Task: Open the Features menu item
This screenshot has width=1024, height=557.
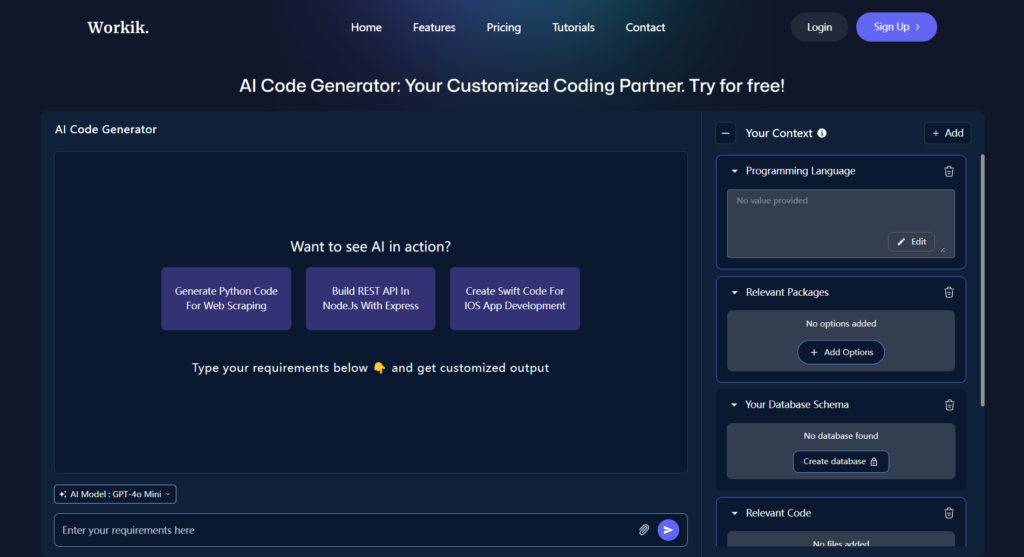Action: (434, 27)
